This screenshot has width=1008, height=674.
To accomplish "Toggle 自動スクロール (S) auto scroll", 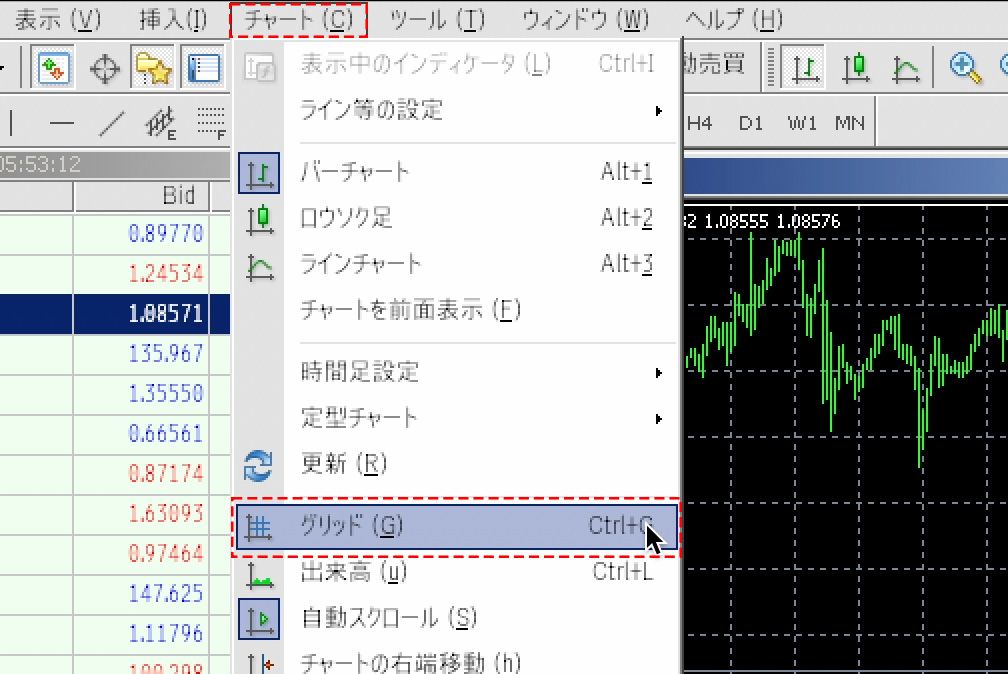I will [455, 618].
